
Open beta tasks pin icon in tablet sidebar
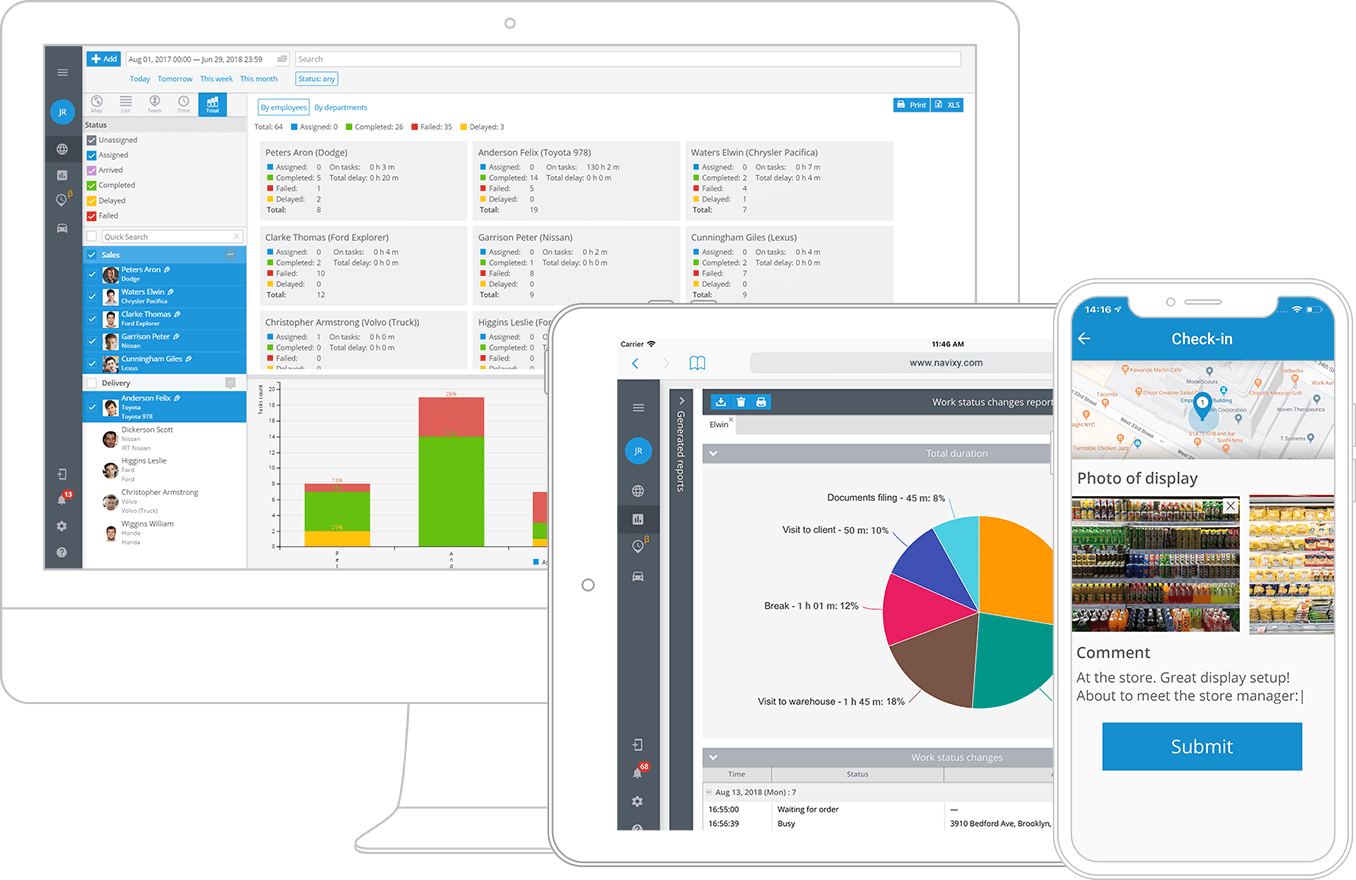tap(640, 546)
